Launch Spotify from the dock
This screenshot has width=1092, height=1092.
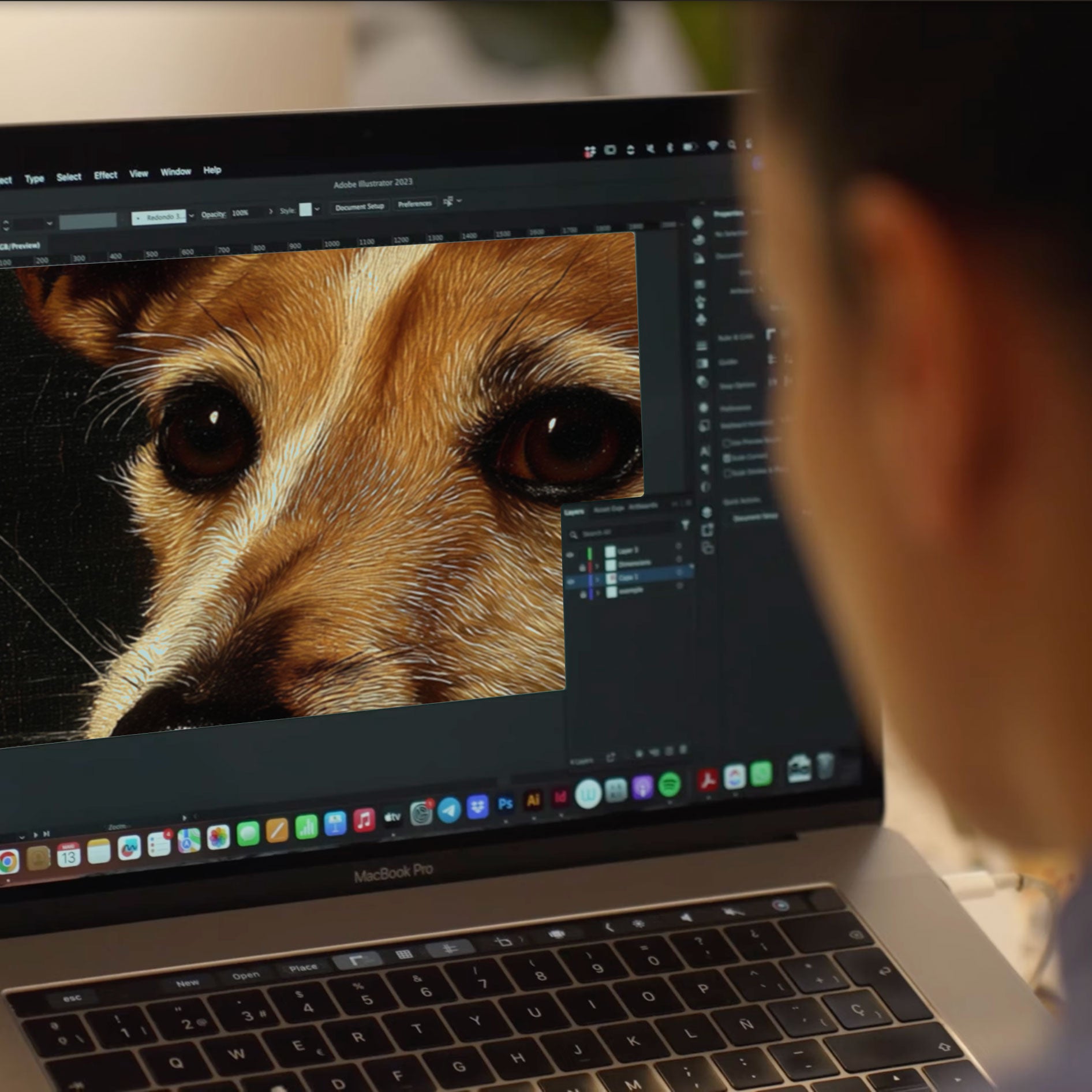tap(669, 784)
